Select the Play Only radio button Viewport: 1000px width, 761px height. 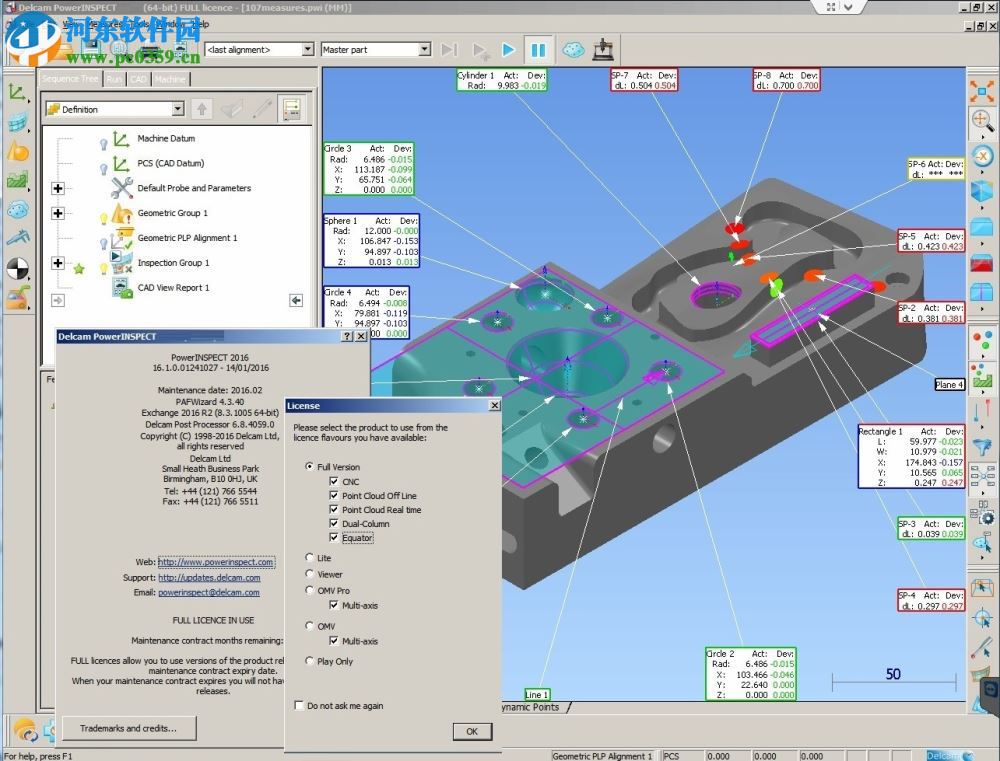[309, 661]
